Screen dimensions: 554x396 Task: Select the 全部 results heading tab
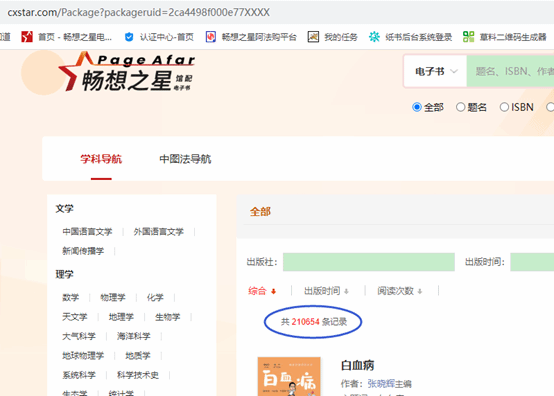click(x=260, y=212)
